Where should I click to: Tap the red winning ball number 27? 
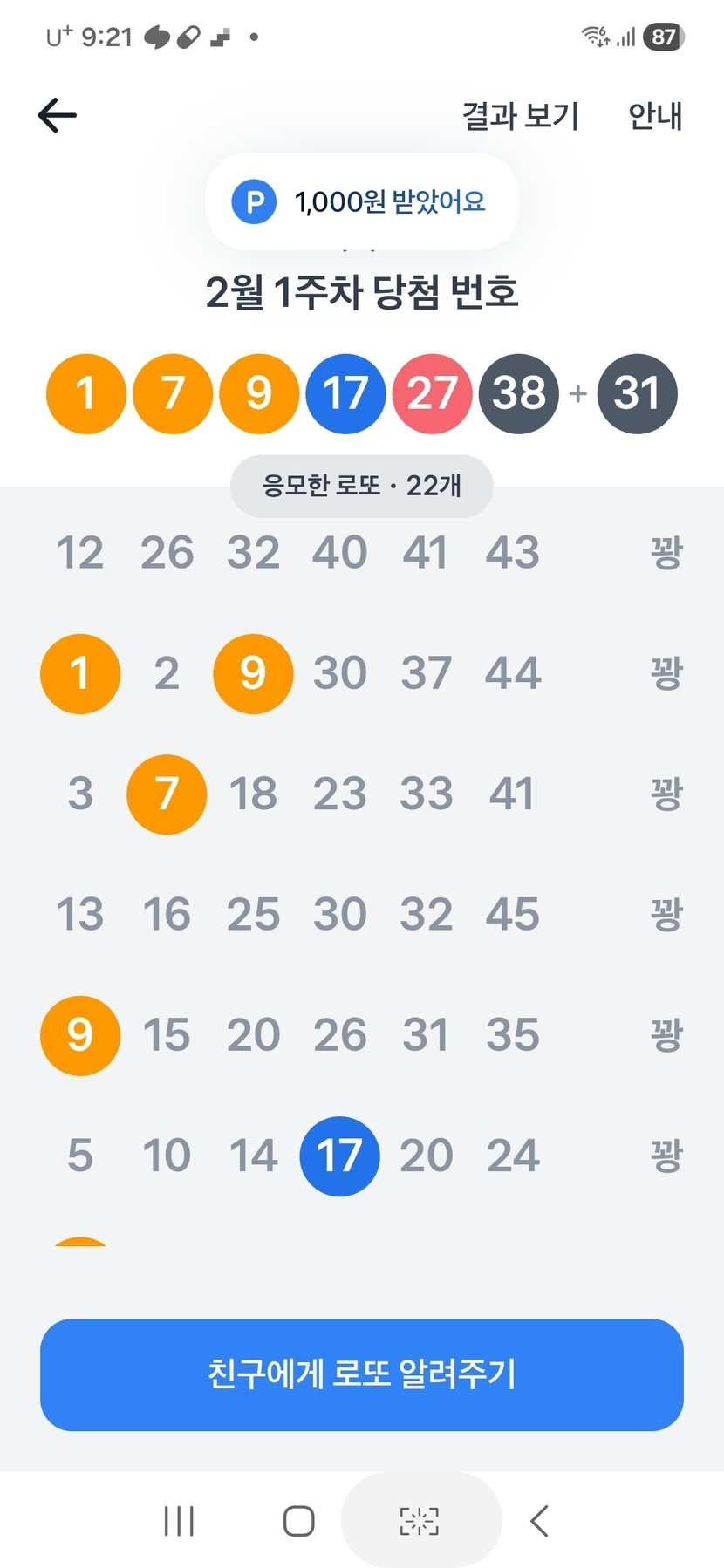click(432, 393)
